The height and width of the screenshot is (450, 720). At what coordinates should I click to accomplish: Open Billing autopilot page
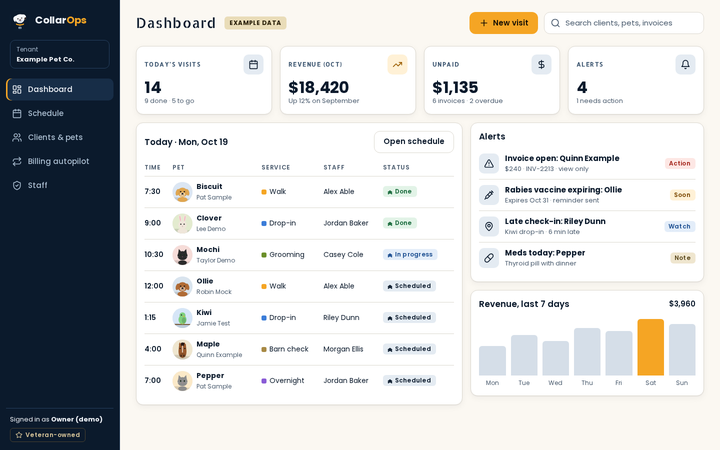coord(60,161)
